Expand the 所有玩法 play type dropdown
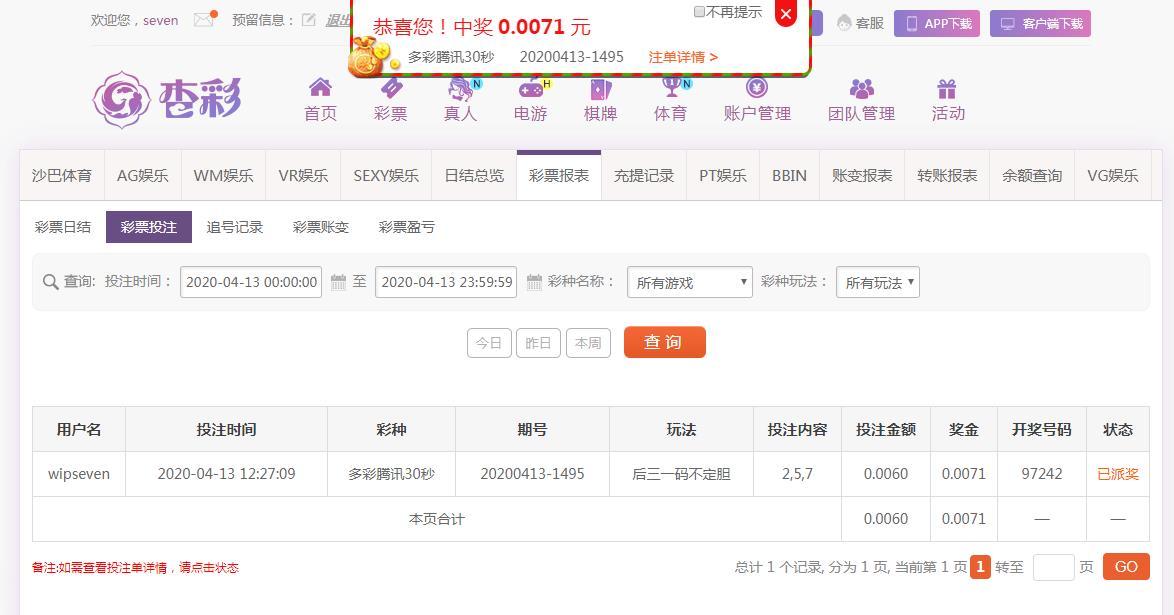 coord(877,283)
